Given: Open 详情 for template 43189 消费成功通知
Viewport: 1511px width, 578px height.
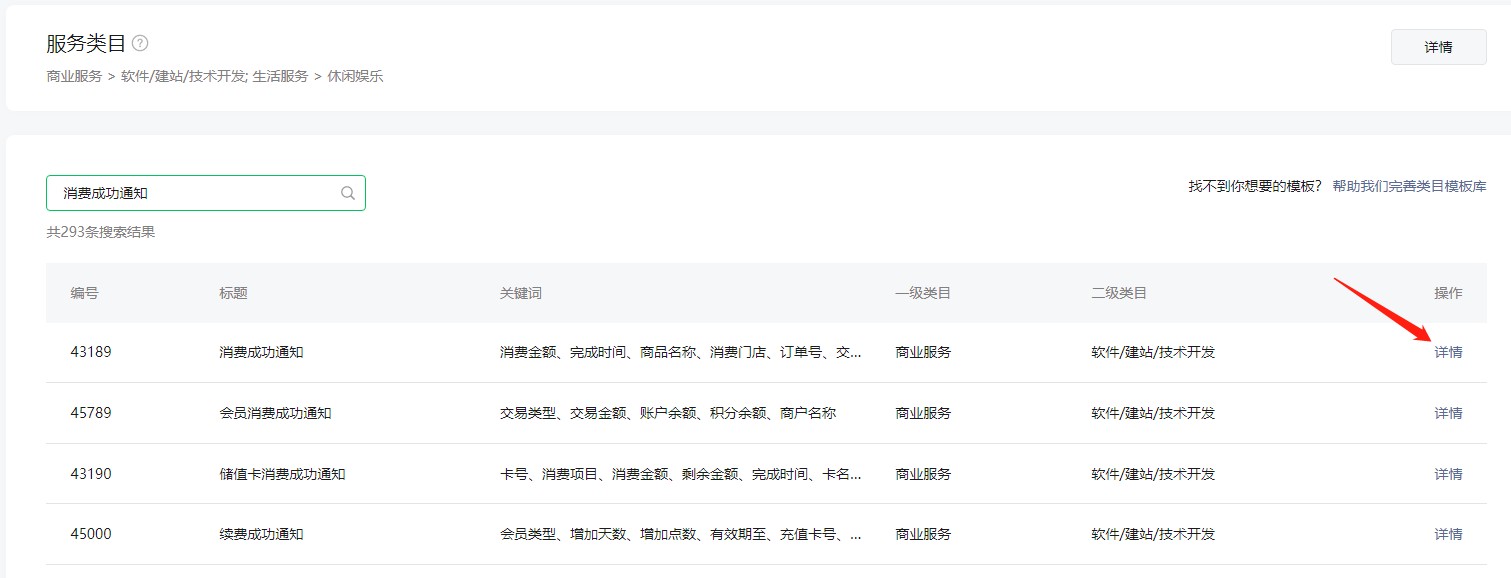Looking at the screenshot, I should click(x=1448, y=352).
